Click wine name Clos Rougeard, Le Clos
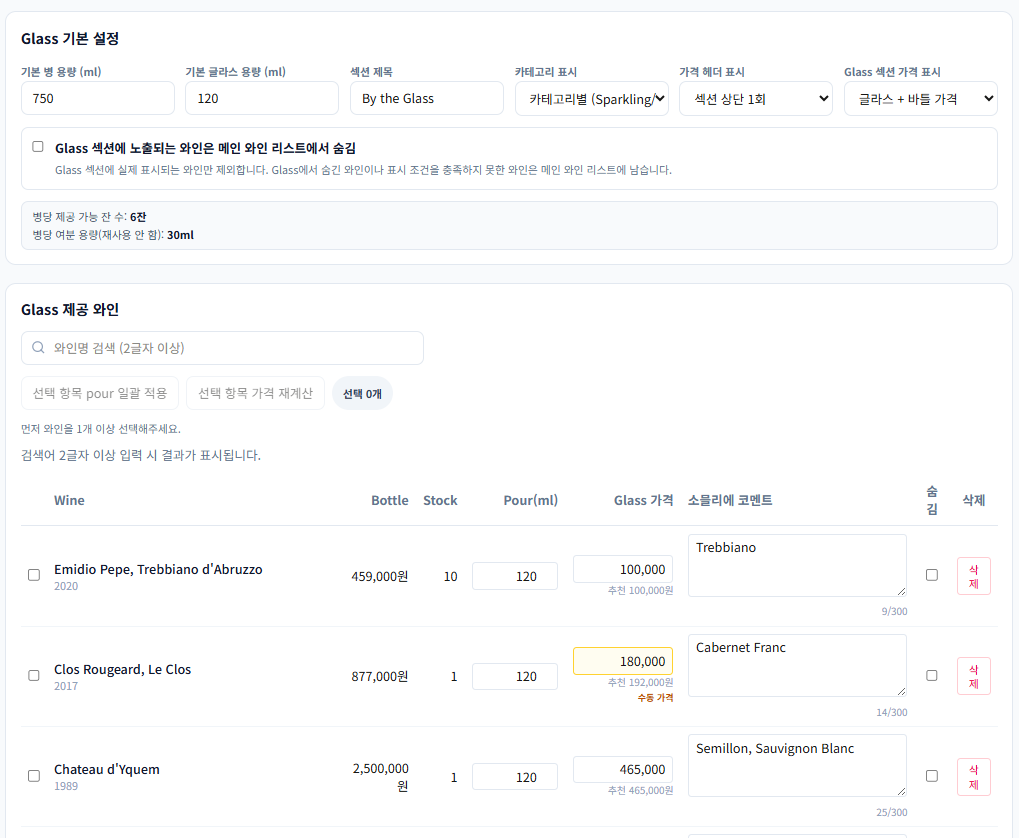 (x=122, y=670)
